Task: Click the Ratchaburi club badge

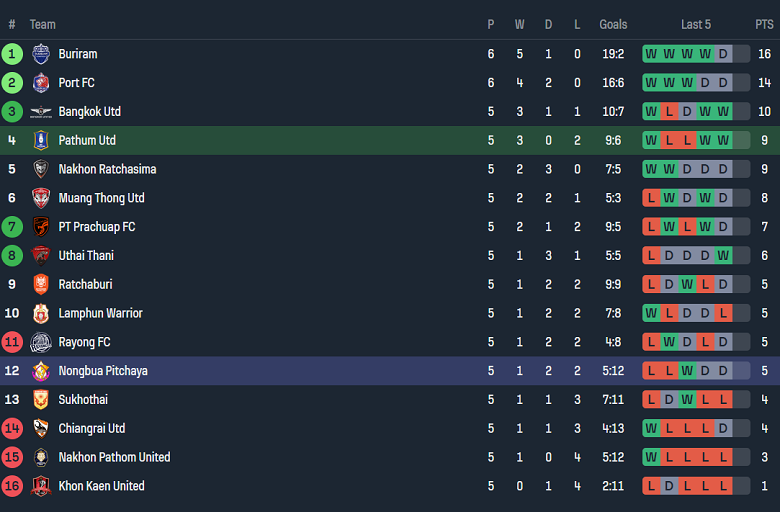Action: [40, 285]
